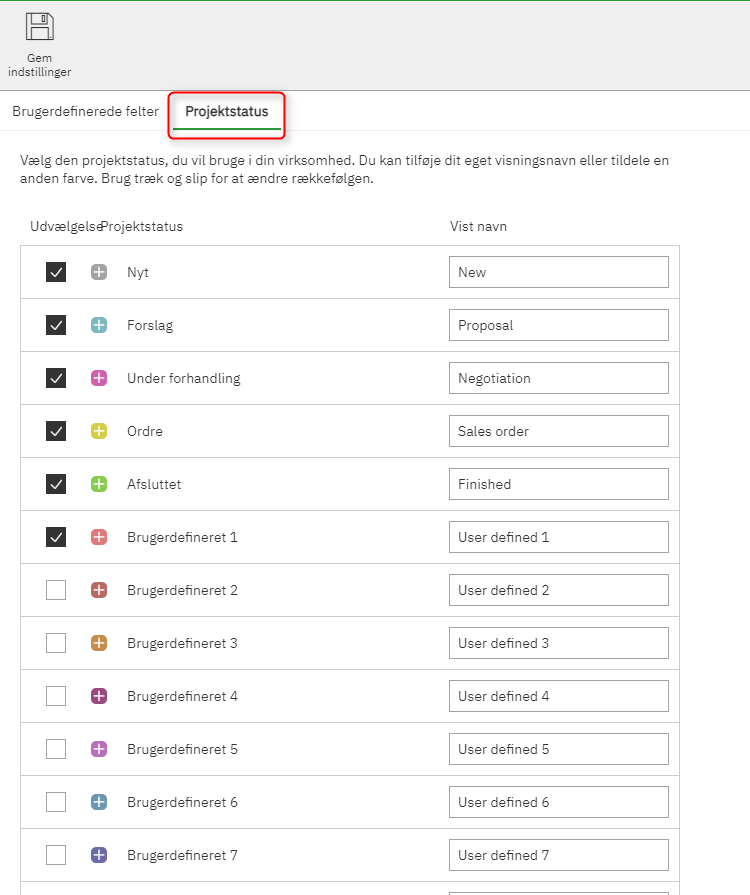Focus the Sales order name field
750x895 pixels.
[558, 431]
